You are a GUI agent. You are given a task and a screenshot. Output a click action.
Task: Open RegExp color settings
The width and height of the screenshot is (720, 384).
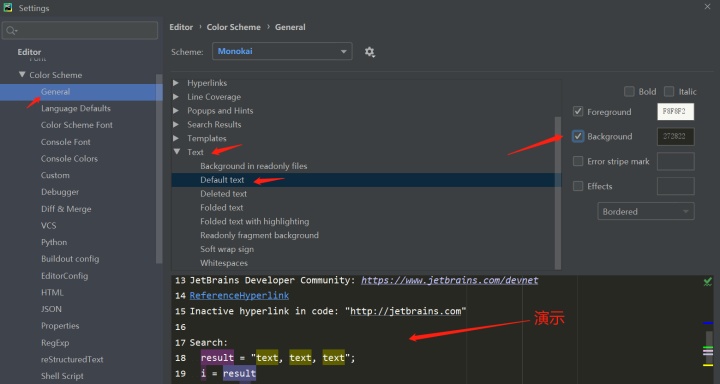pyautogui.click(x=55, y=343)
